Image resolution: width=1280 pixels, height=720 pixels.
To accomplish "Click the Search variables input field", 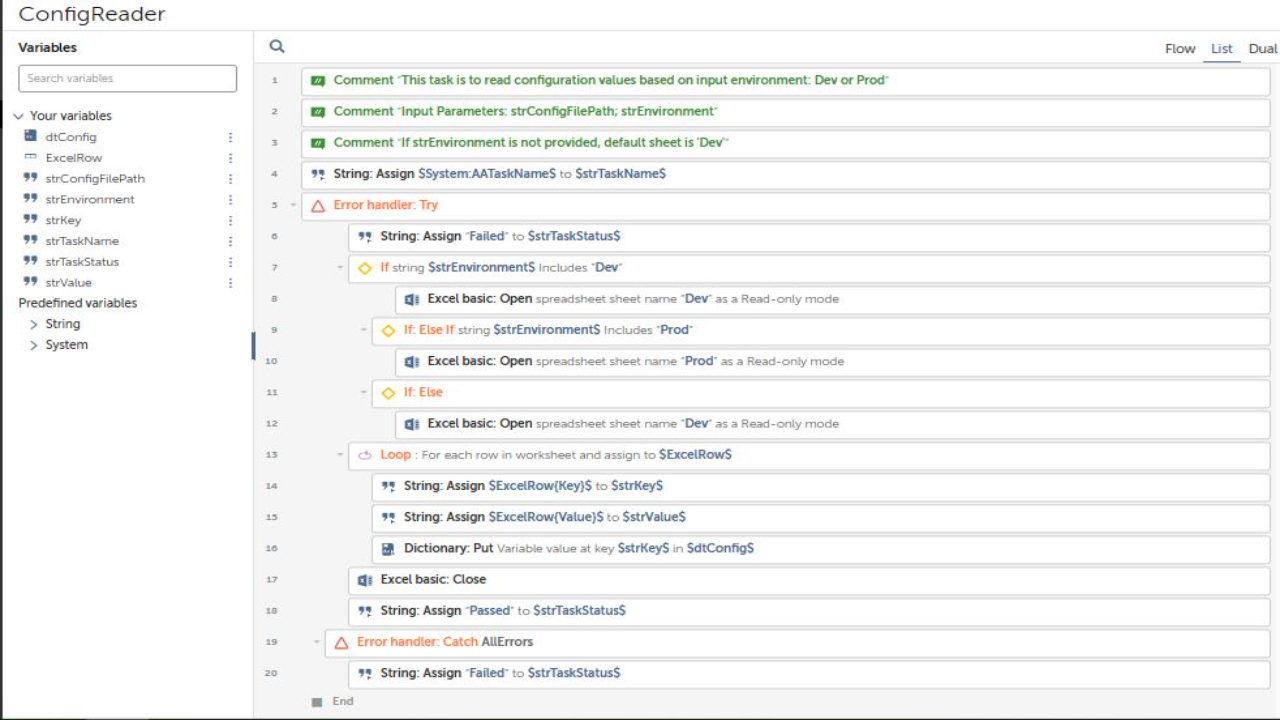I will pos(128,78).
